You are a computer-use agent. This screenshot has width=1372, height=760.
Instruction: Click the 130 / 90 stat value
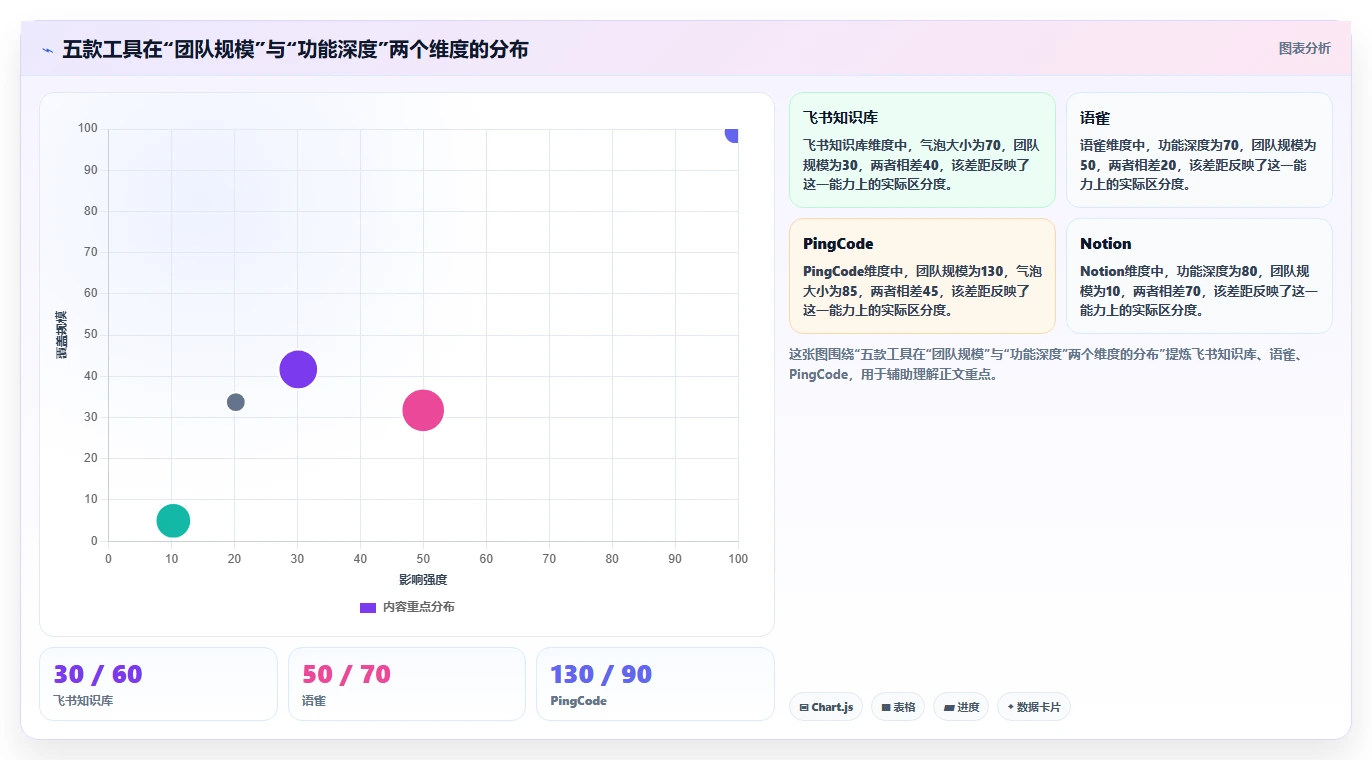coord(601,674)
